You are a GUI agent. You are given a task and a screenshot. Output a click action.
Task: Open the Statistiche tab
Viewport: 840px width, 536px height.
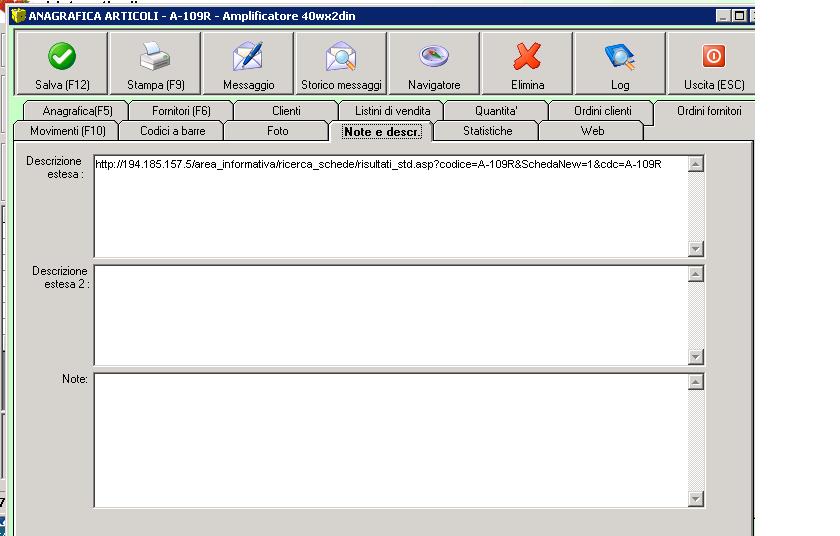(x=487, y=131)
